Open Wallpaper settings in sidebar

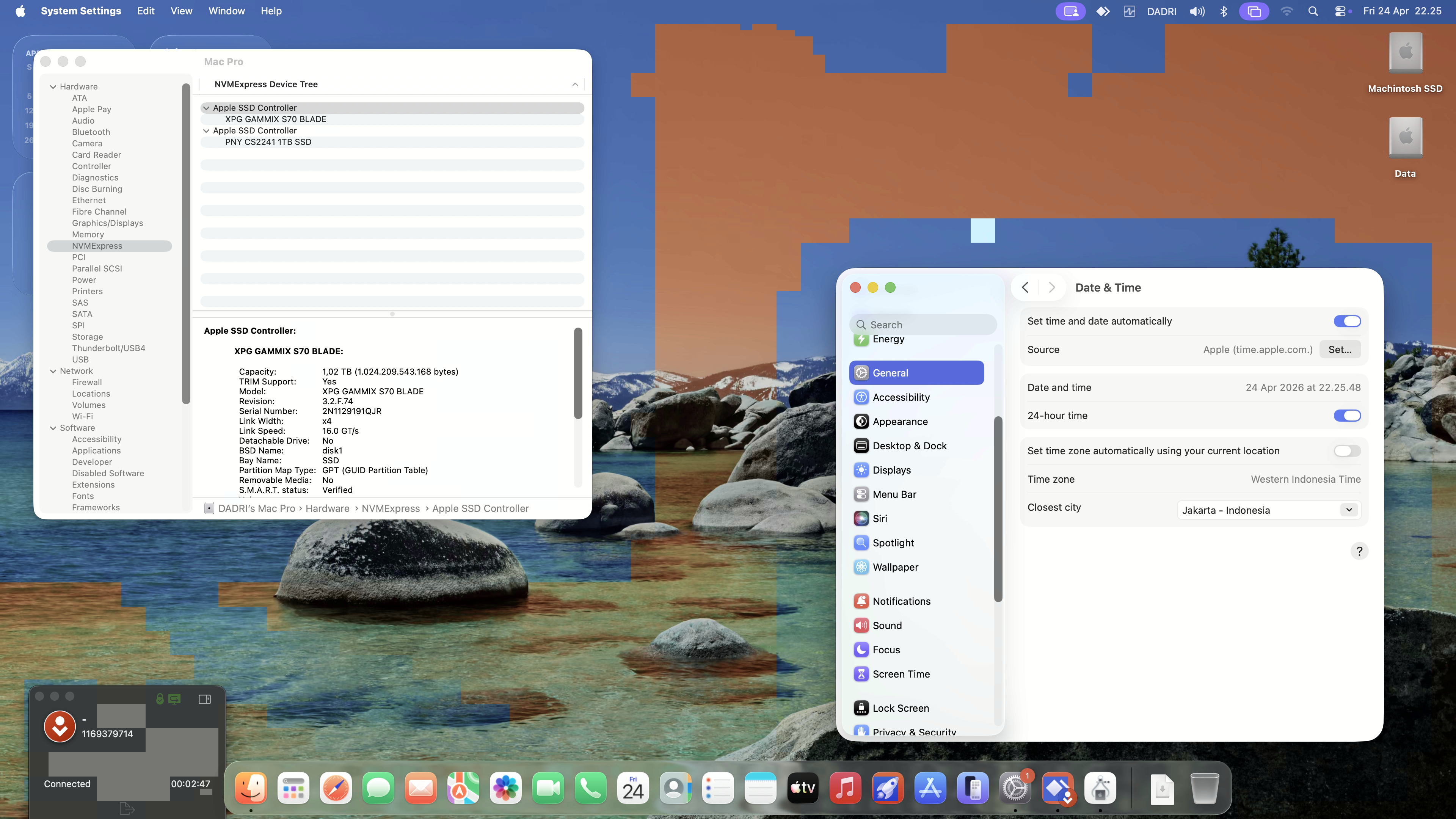(x=916, y=567)
